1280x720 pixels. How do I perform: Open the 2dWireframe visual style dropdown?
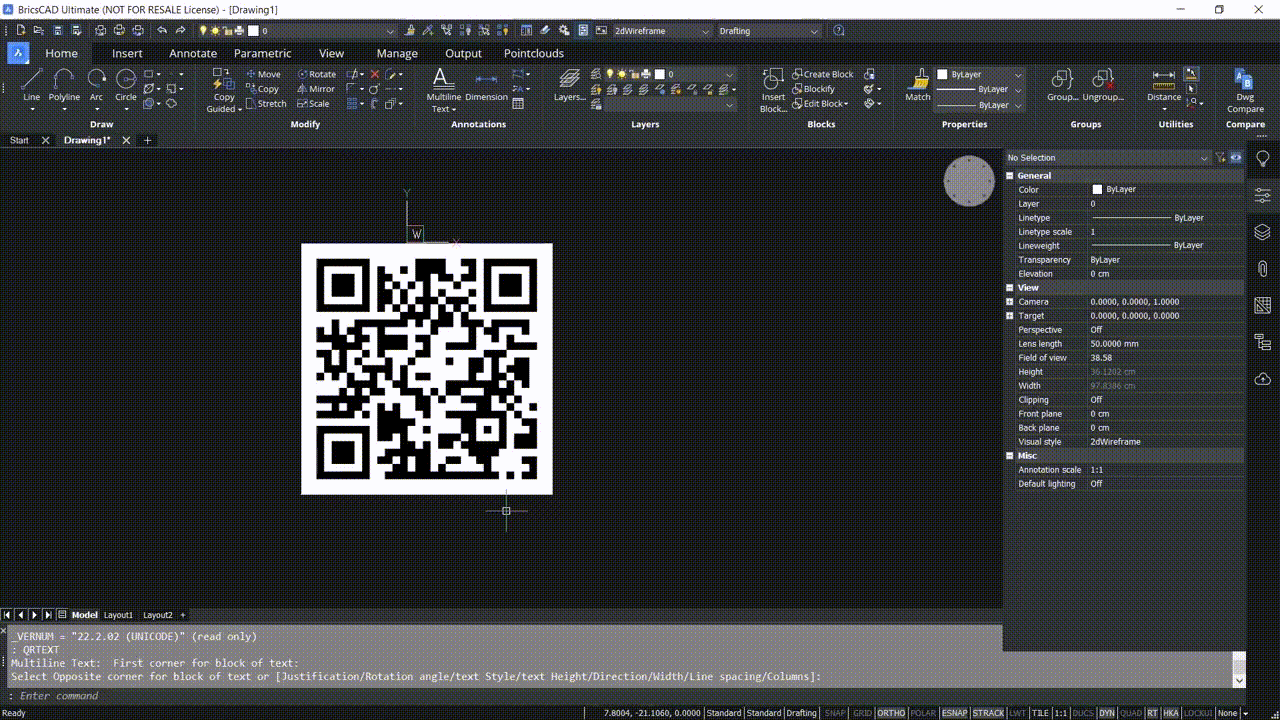661,31
